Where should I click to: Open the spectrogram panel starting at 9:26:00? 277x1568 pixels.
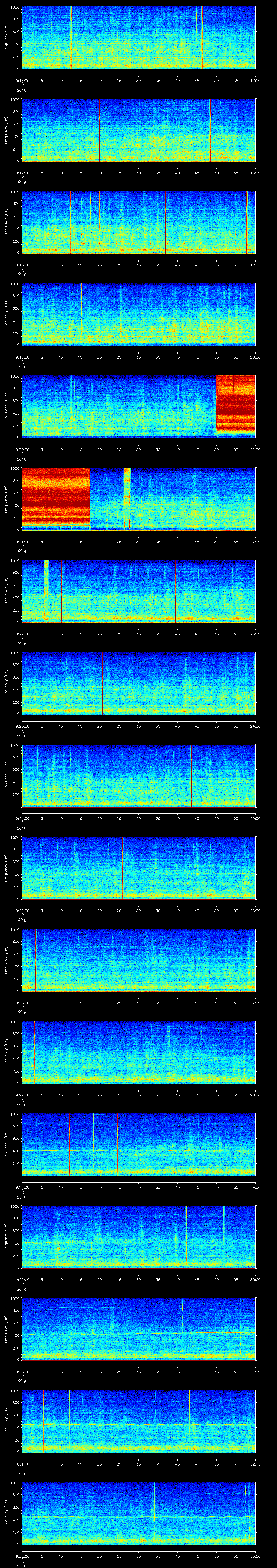(139, 960)
